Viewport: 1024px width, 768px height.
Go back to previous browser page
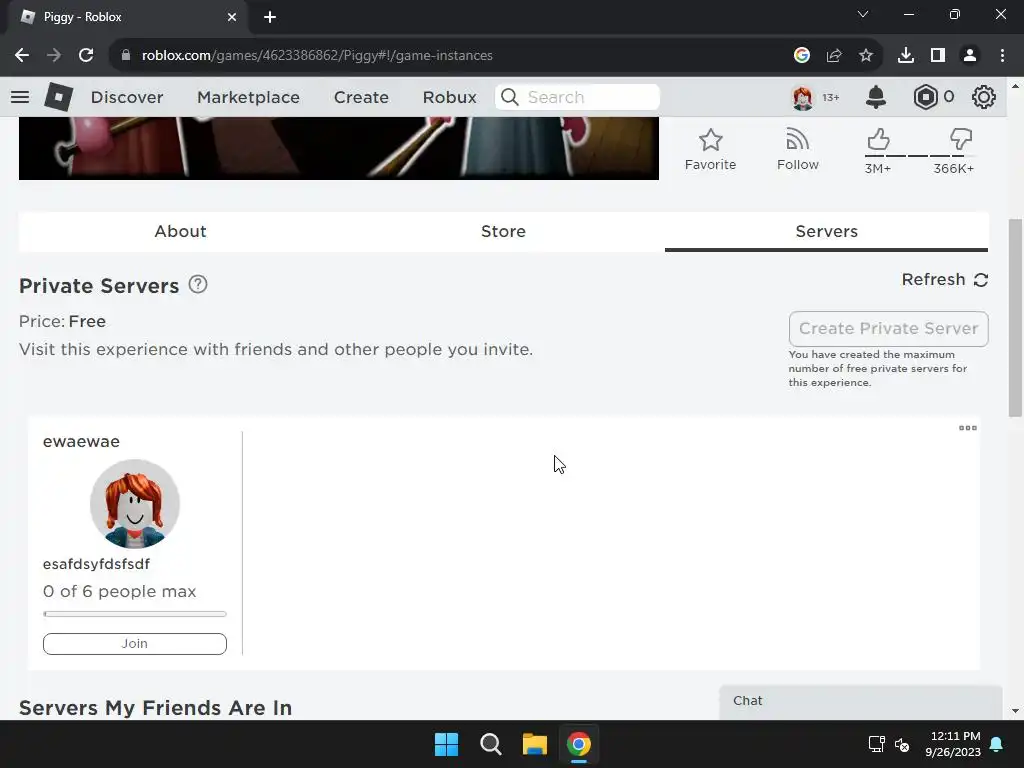22,56
